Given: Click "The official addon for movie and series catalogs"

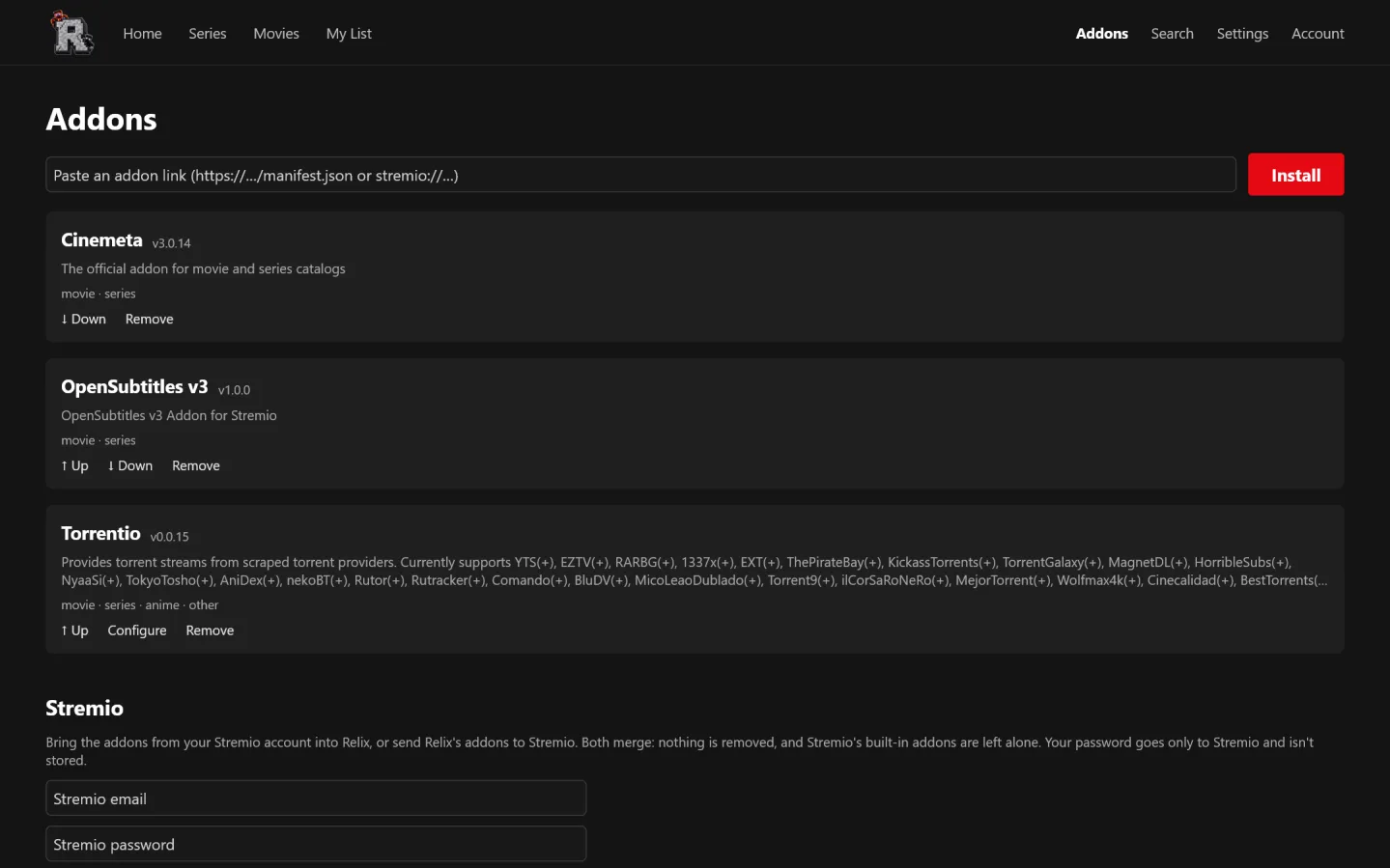Looking at the screenshot, I should 203,269.
